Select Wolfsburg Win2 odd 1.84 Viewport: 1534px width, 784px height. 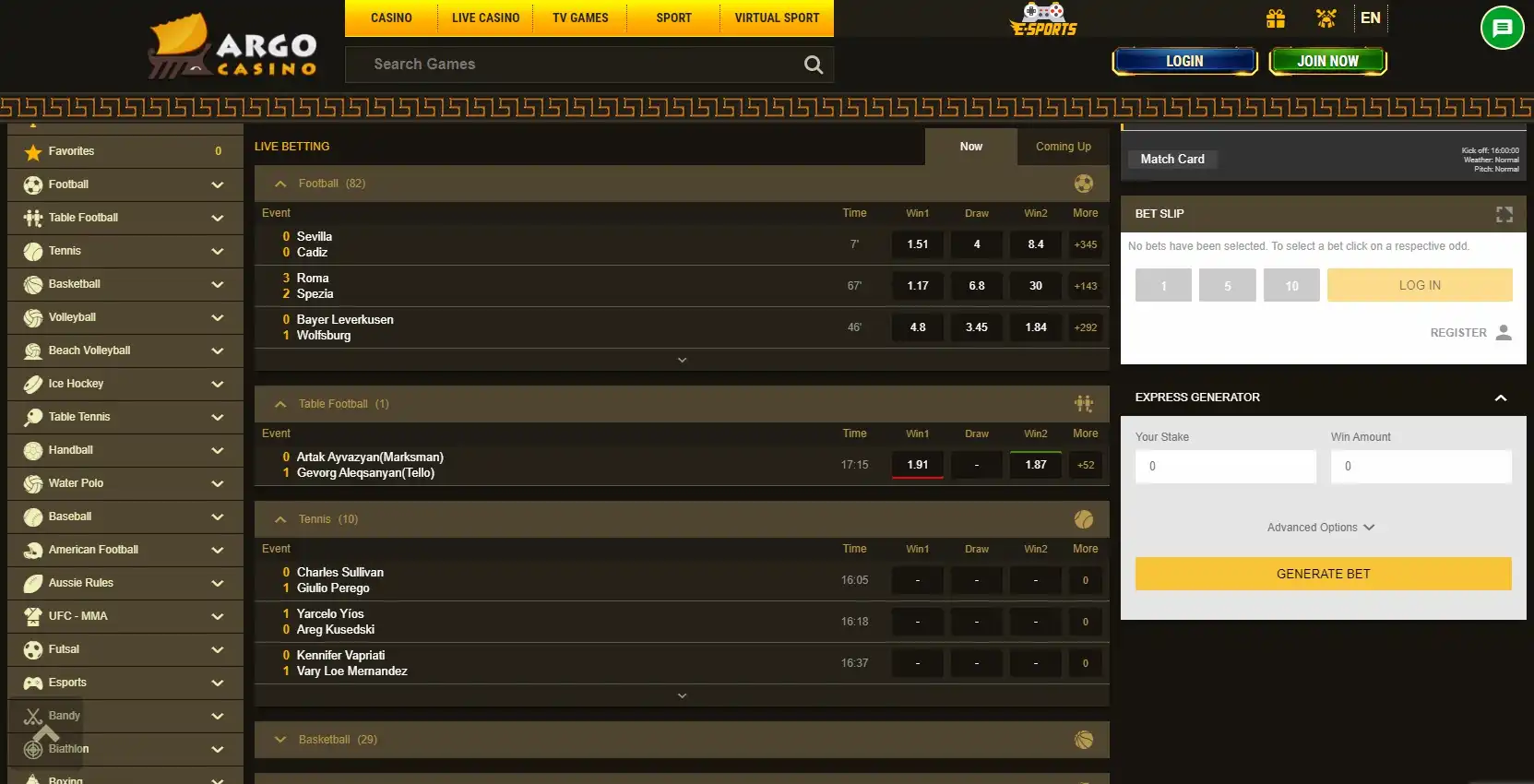click(1035, 327)
